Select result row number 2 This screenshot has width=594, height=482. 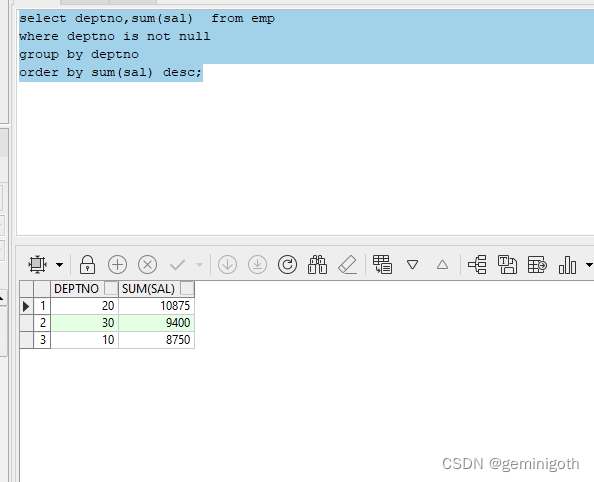point(42,323)
